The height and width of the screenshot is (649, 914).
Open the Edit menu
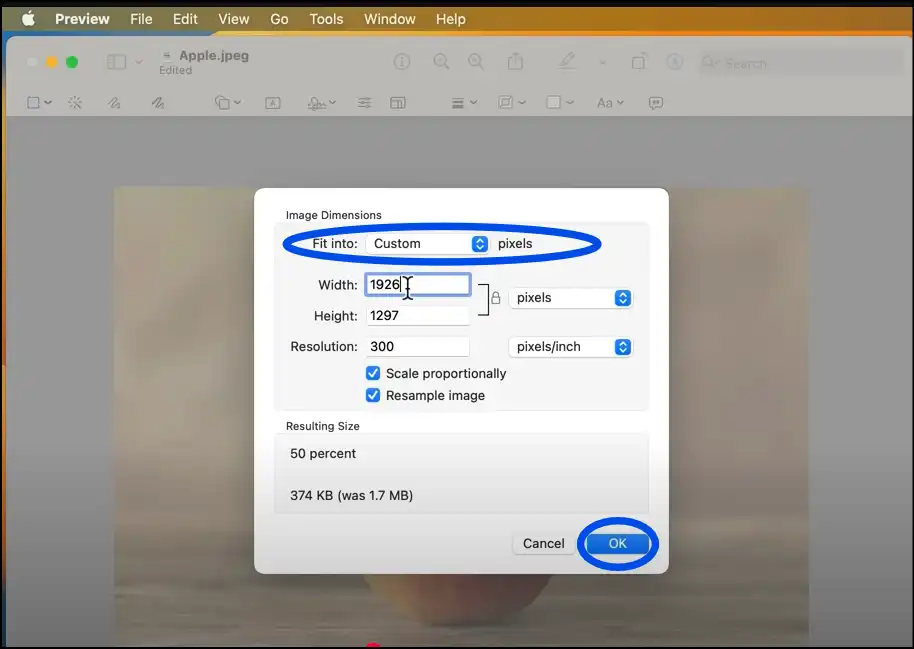[x=185, y=19]
